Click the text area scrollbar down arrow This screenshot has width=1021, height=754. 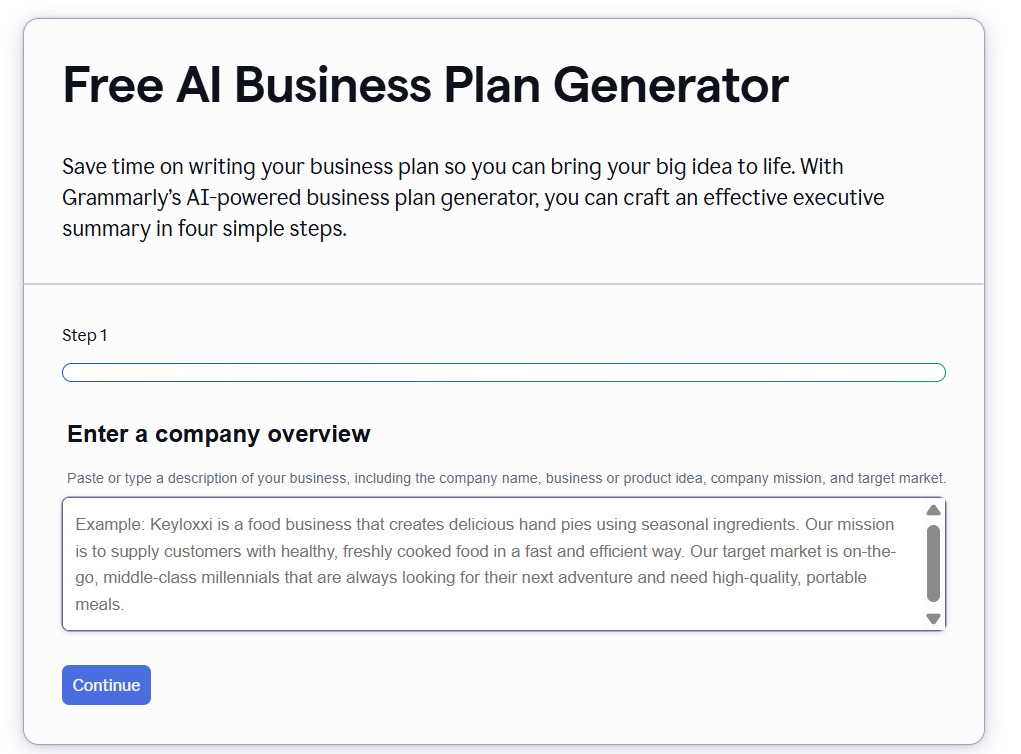[x=933, y=619]
